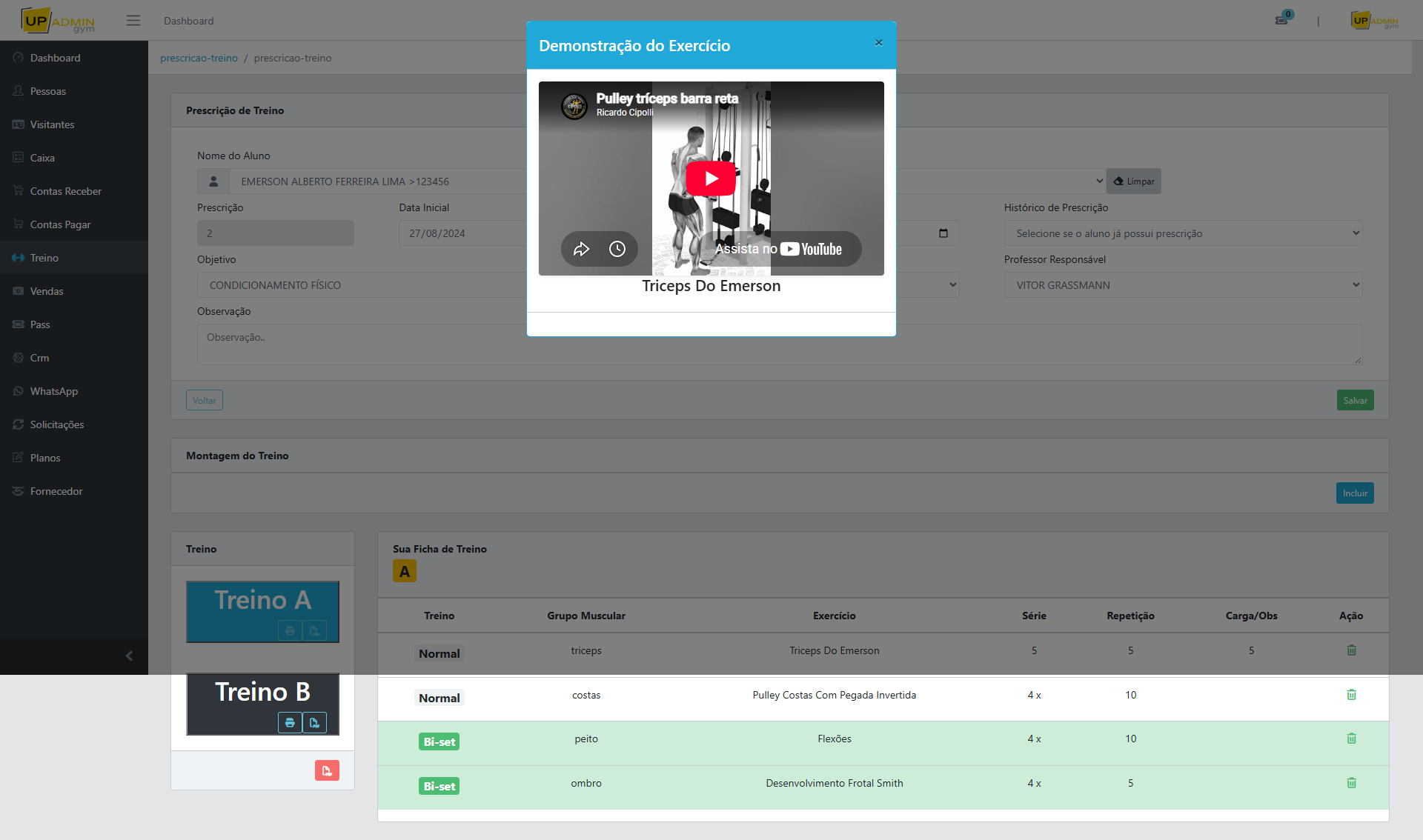The height and width of the screenshot is (840, 1423).
Task: Go to Visitantes sidebar item
Action: (x=74, y=124)
